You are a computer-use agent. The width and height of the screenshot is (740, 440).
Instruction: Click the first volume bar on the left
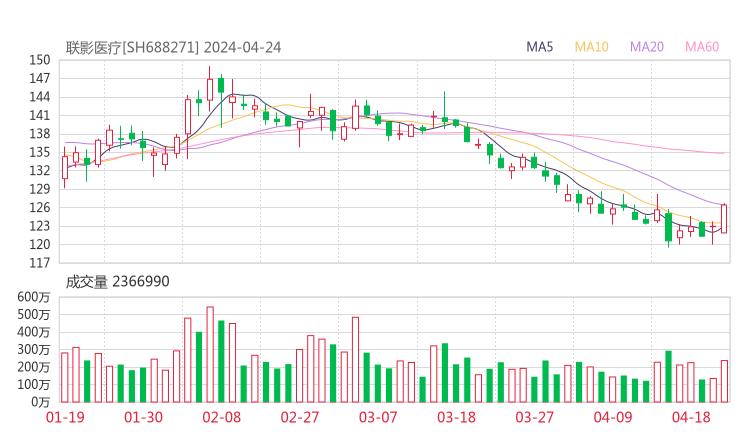tap(65, 377)
